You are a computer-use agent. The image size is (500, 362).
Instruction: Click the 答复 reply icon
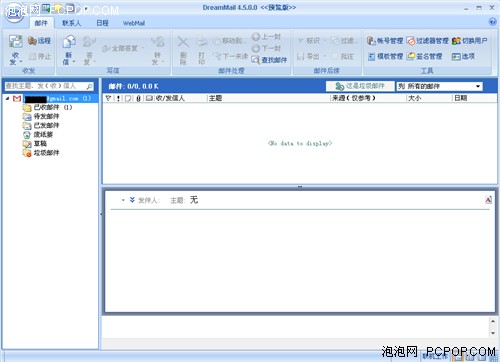point(89,42)
